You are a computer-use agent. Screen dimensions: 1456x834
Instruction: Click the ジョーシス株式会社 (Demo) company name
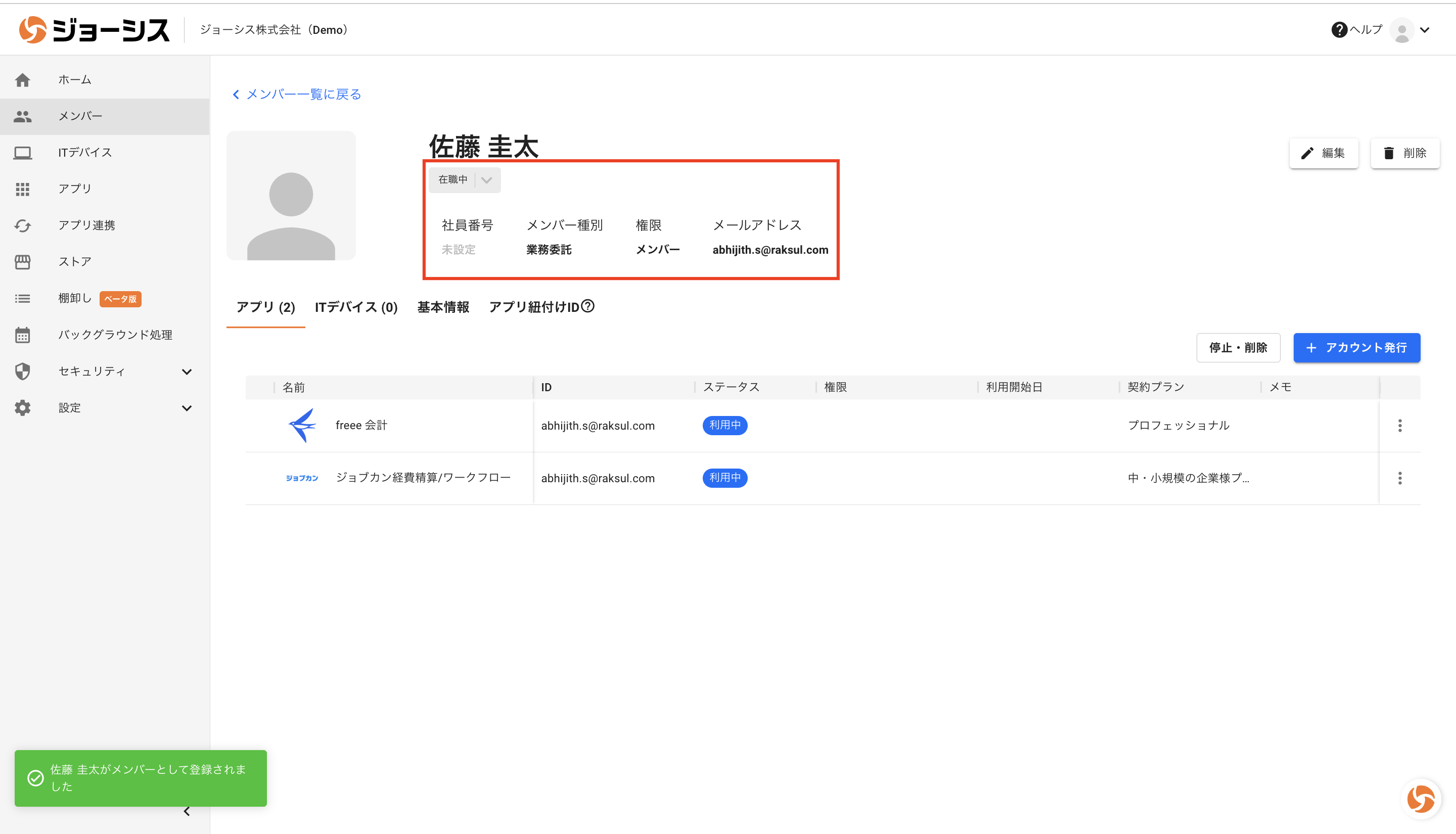pos(276,30)
